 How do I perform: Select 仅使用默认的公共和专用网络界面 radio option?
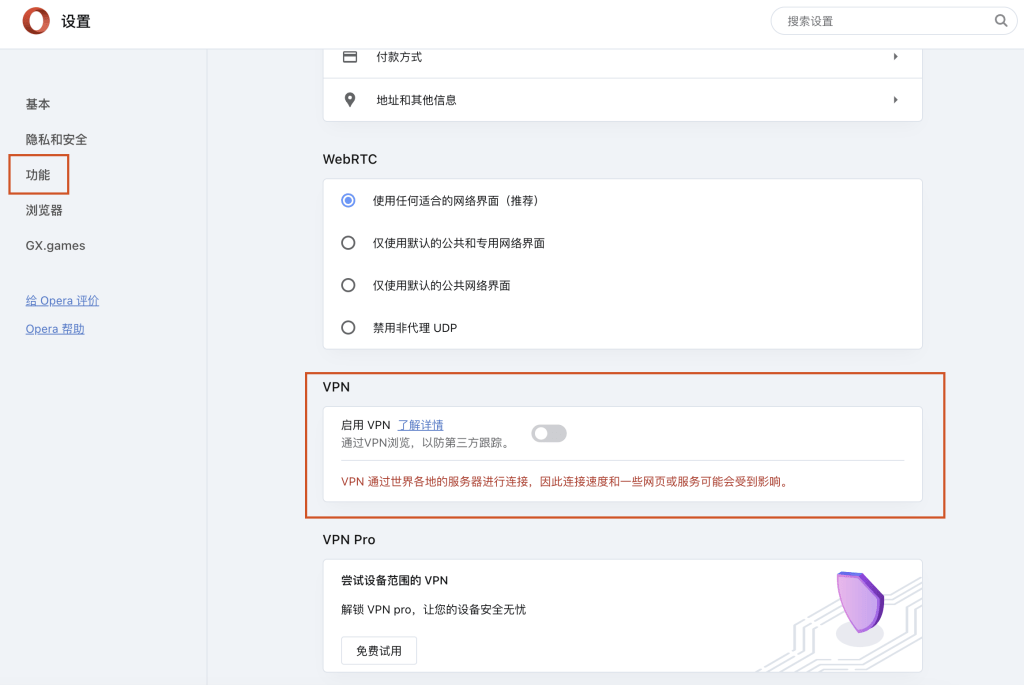pos(348,243)
